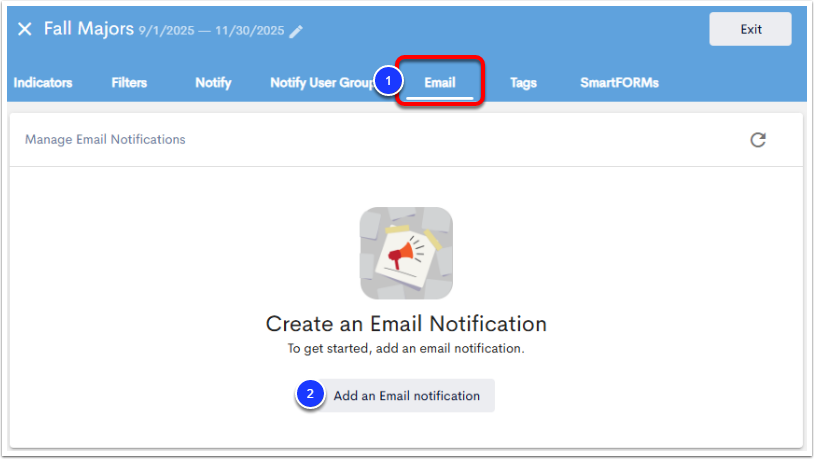
Task: Refresh the Manage Email Notifications list
Action: click(758, 140)
